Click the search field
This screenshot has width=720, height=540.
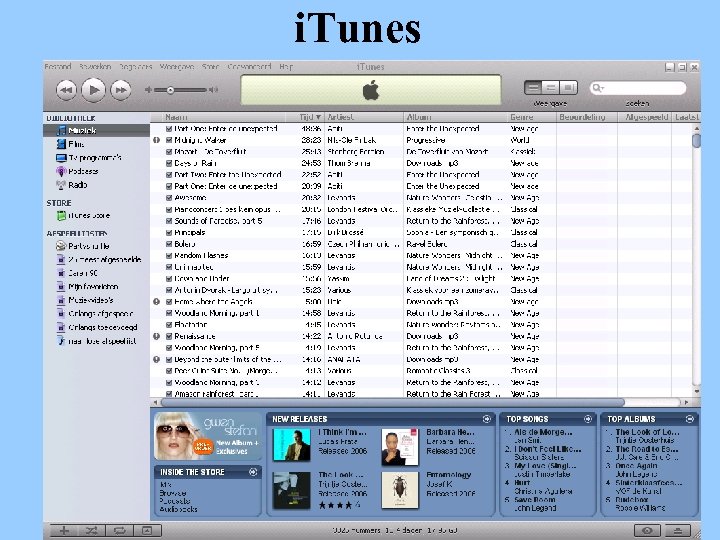(638, 88)
